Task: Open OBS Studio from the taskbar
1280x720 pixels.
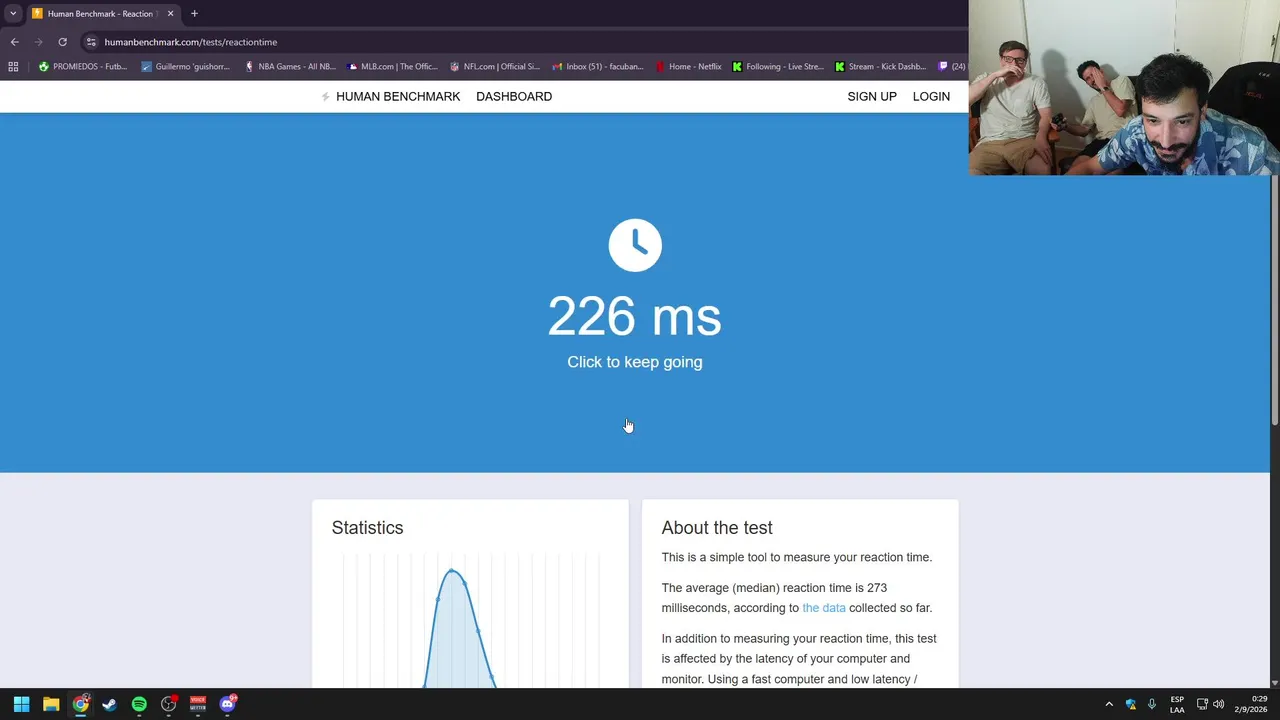Action: pyautogui.click(x=169, y=704)
